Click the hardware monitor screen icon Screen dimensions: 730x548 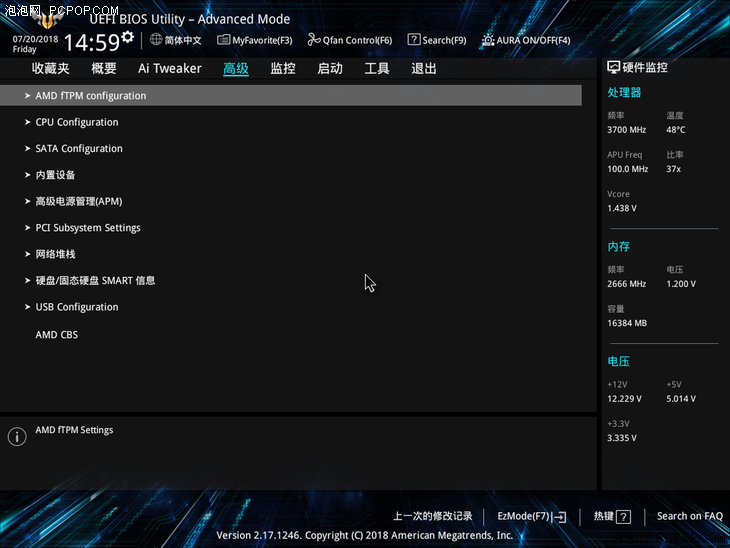613,68
